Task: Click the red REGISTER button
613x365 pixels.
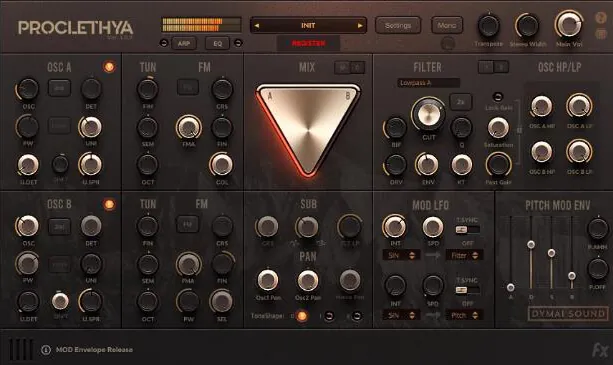Action: 308,43
